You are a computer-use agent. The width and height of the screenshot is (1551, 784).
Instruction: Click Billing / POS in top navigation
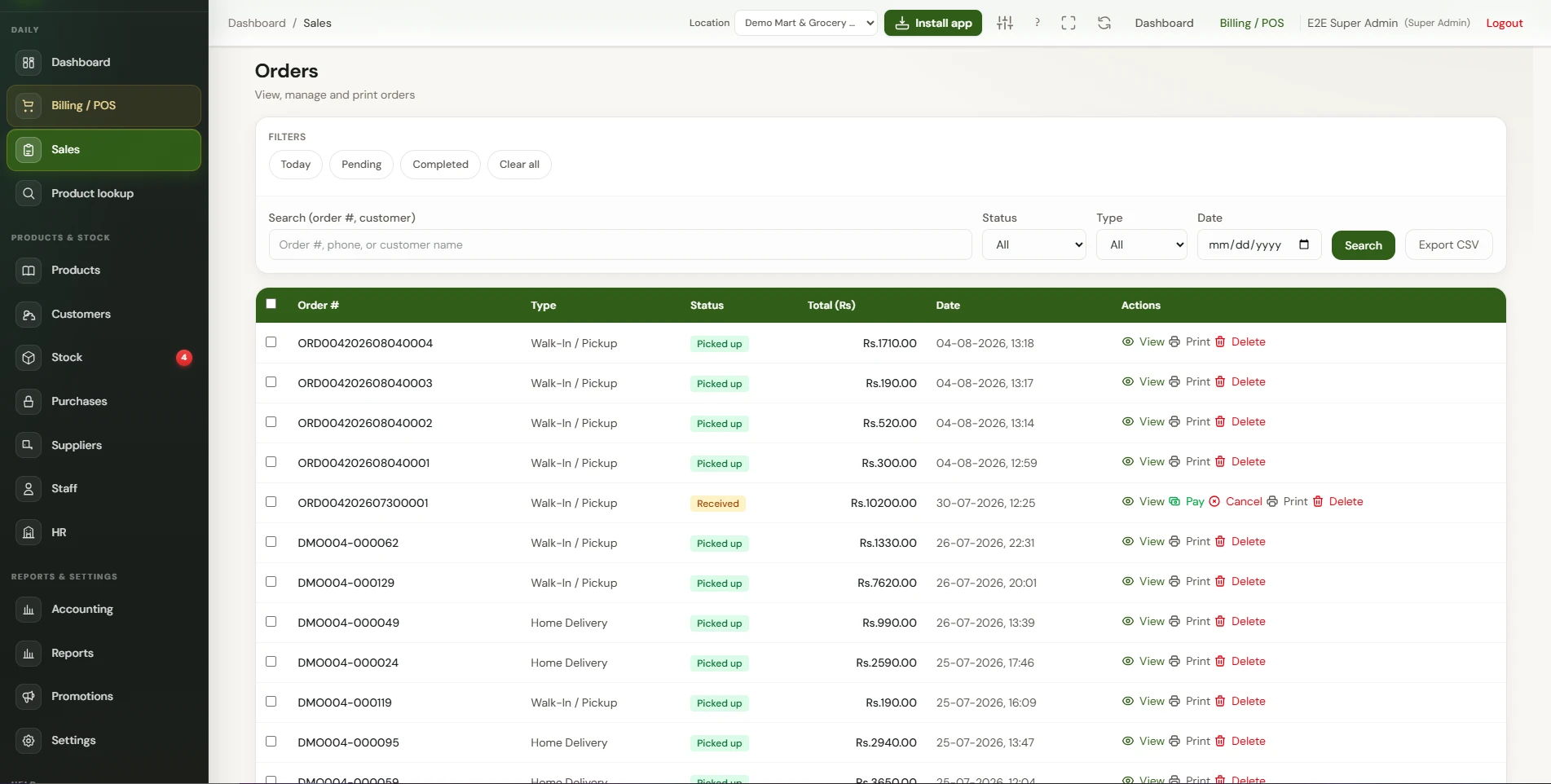1251,23
